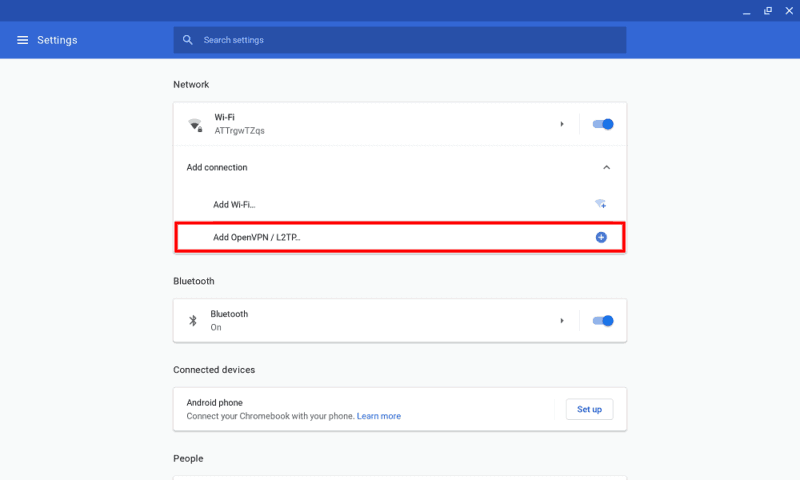Turn off the Wi-Fi toggle

[603, 124]
